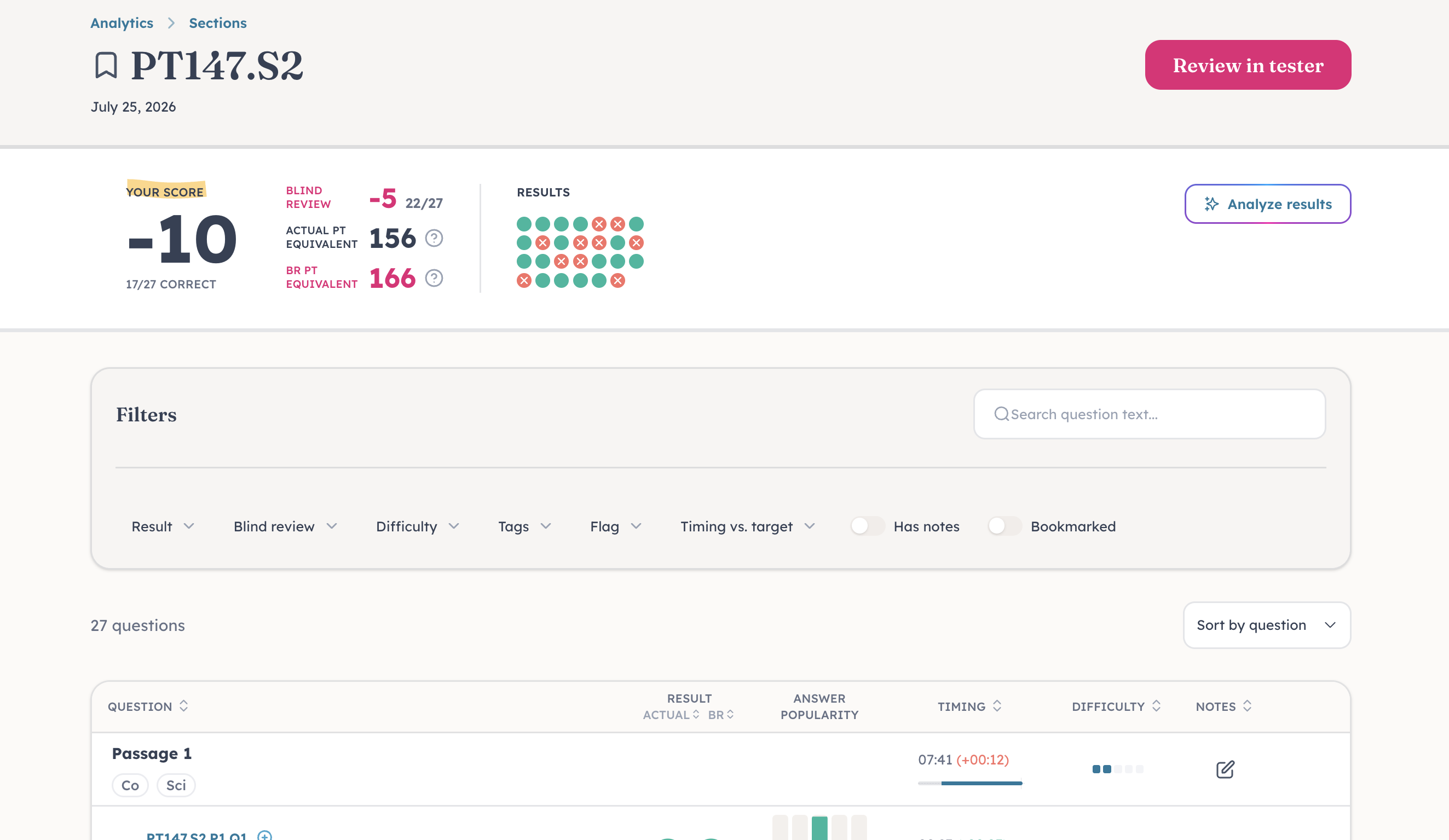Click the bookmark icon beside PT147.S2

tap(106, 65)
